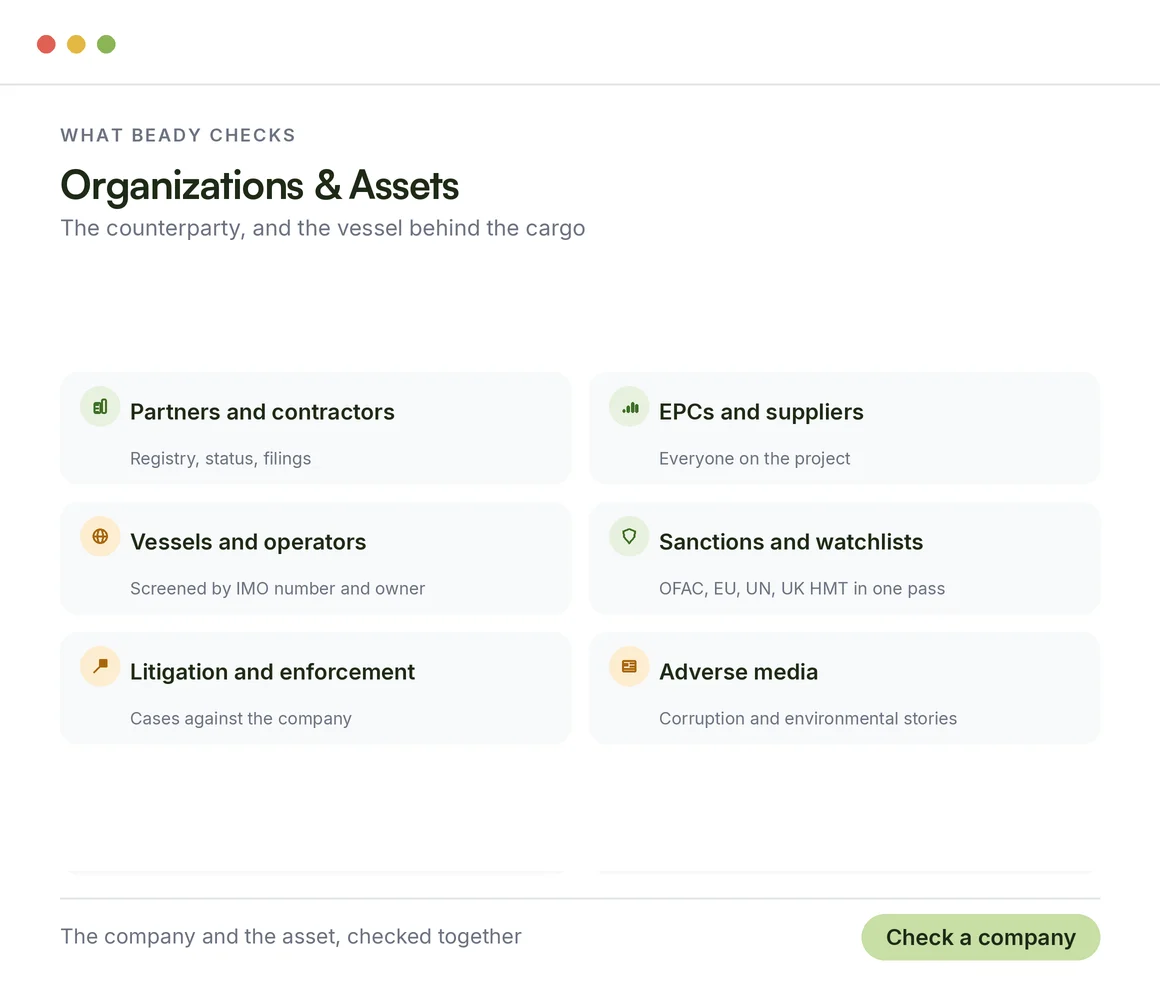
Task: Click the 'Everyone on the project' text
Action: [x=755, y=459]
